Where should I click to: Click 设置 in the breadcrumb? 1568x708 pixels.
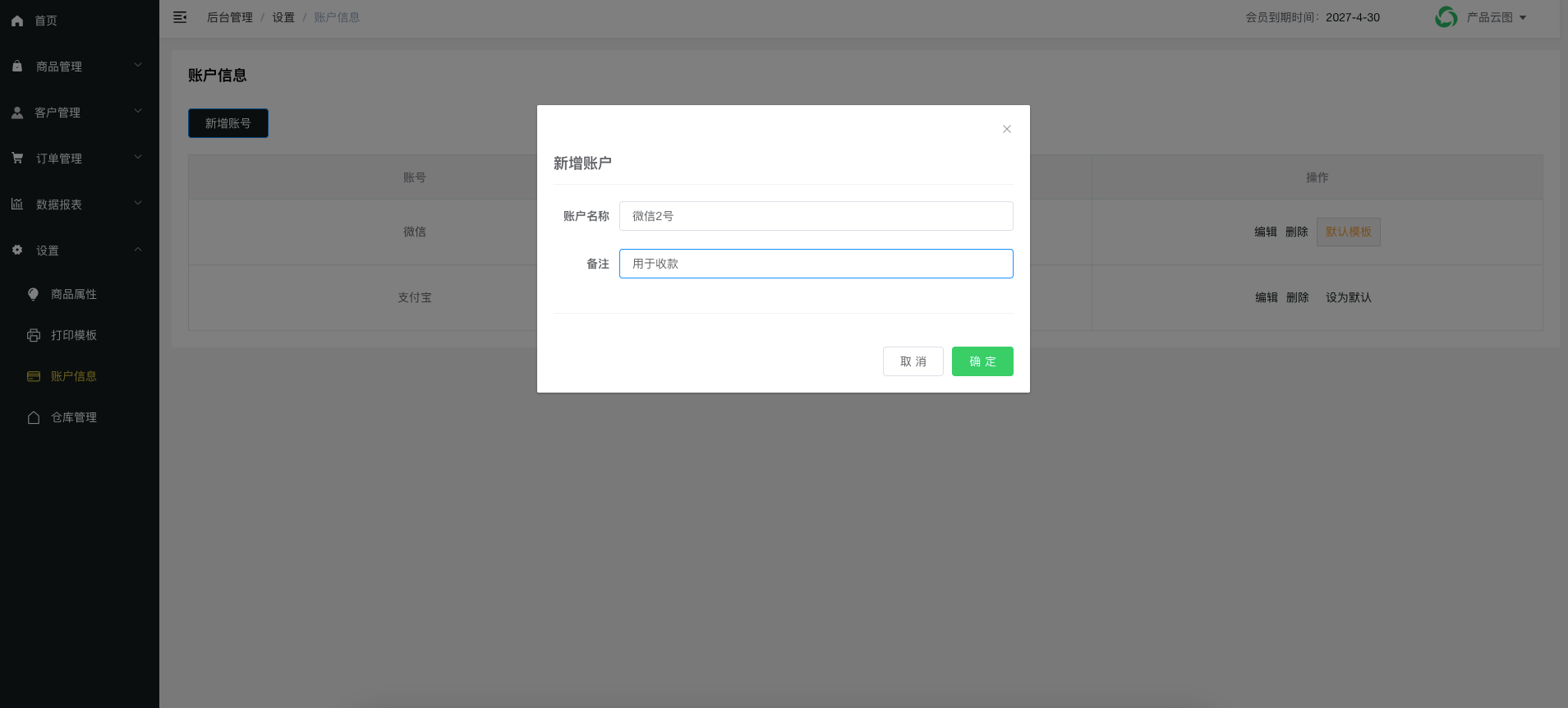283,17
